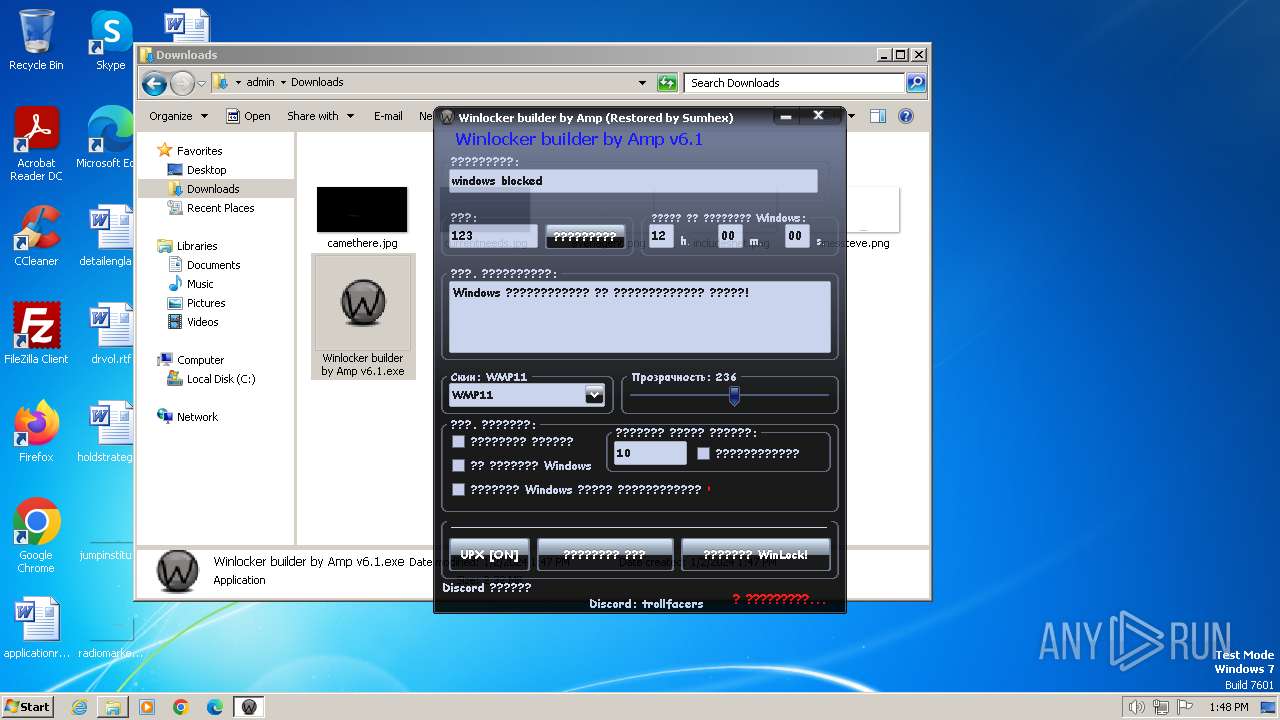Open the Recycle Bin desktop icon
This screenshot has width=1280, height=720.
[x=36, y=40]
